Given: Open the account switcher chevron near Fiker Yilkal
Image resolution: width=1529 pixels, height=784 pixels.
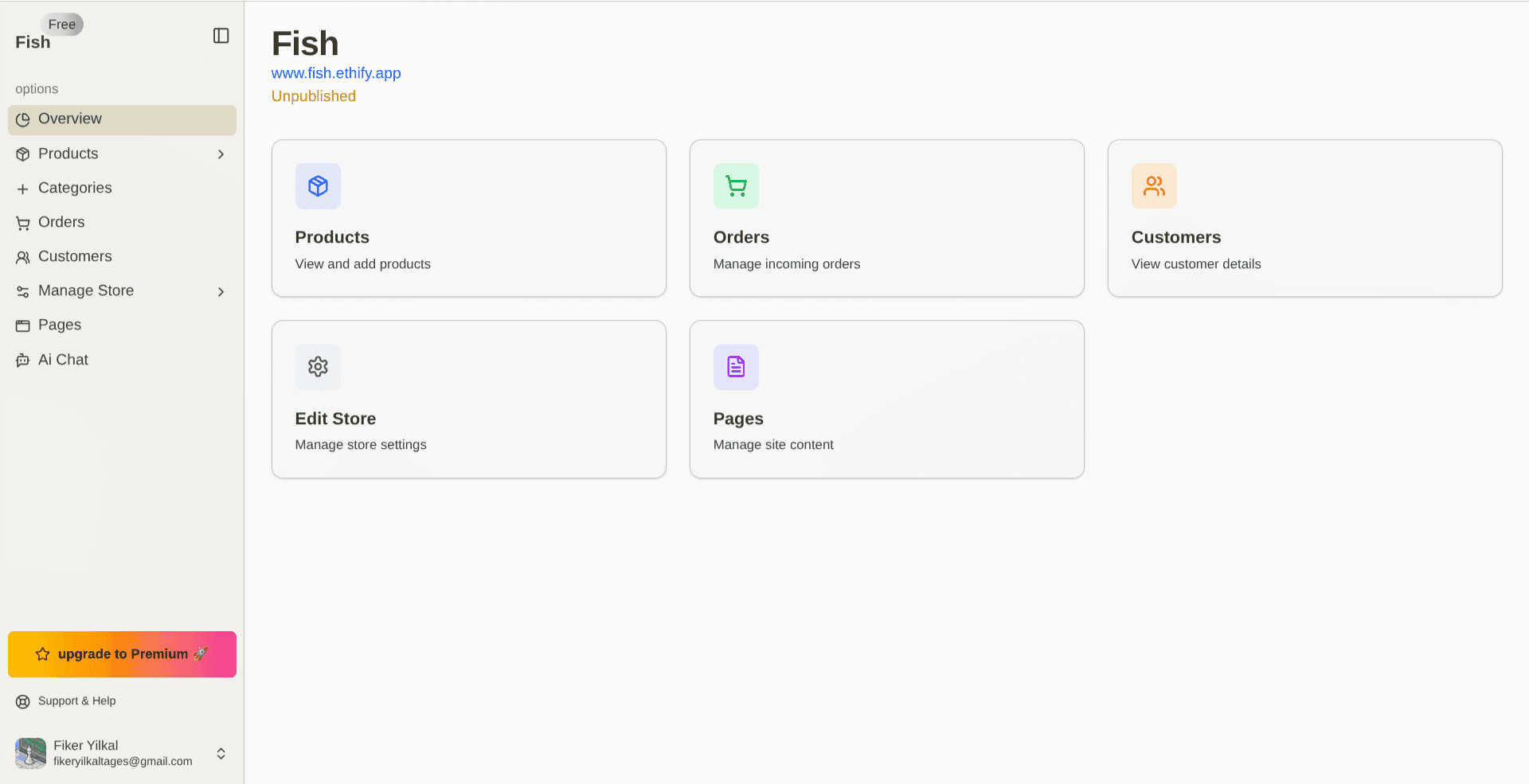Looking at the screenshot, I should point(221,754).
